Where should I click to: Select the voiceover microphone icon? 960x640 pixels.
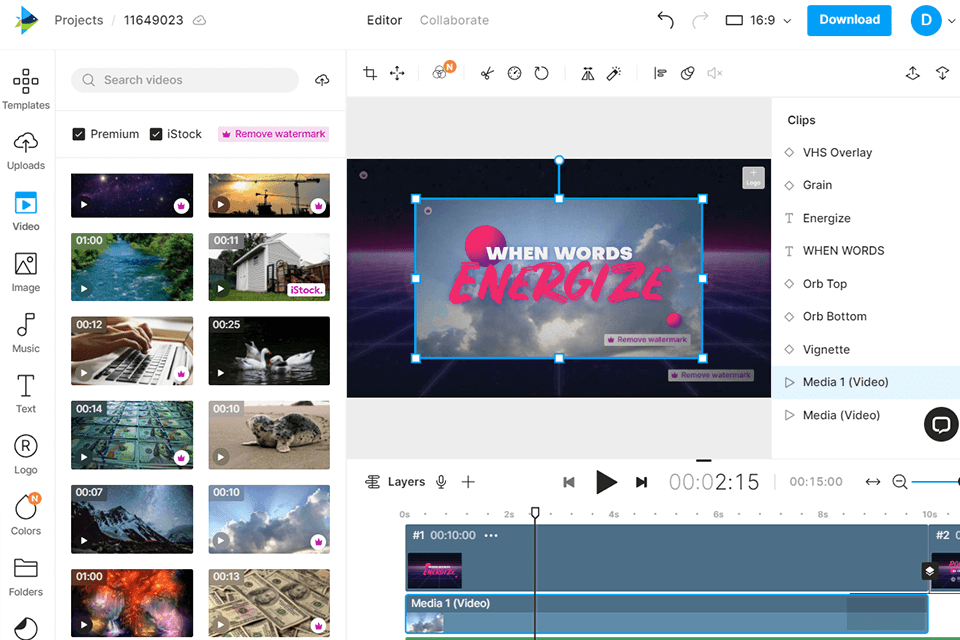tap(441, 481)
